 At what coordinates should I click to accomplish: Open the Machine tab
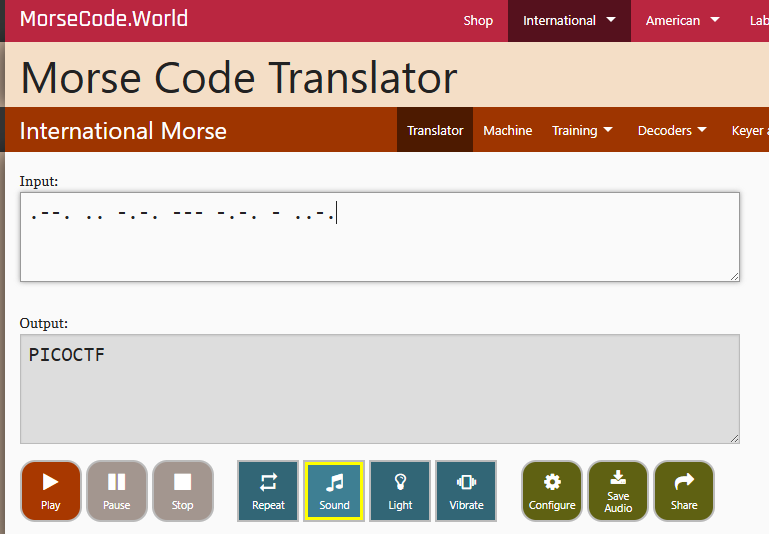click(x=507, y=130)
